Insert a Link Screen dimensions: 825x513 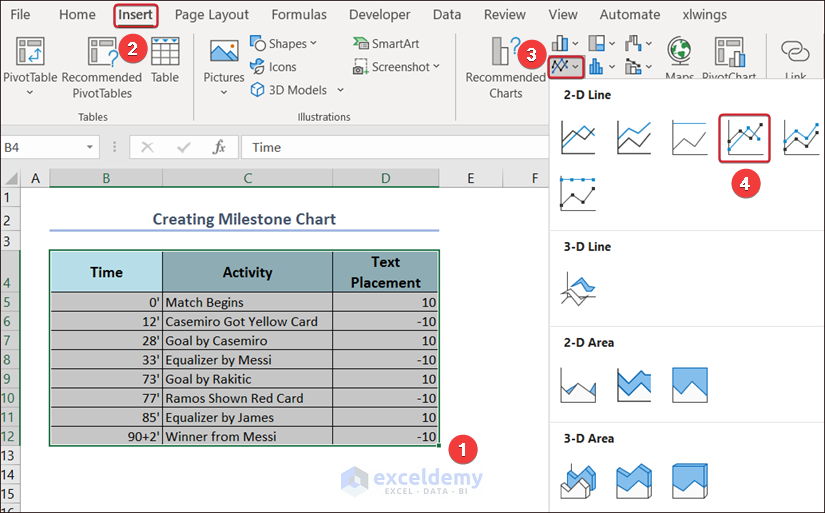click(x=795, y=57)
